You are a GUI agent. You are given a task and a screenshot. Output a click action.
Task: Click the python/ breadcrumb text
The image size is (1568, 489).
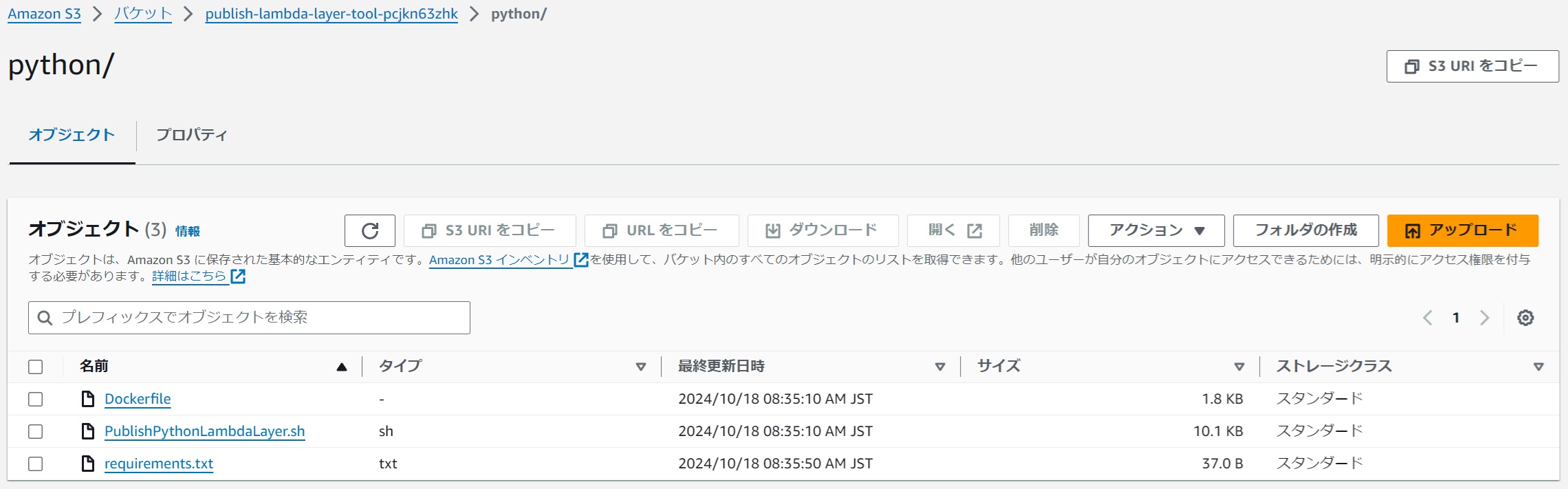[519, 14]
